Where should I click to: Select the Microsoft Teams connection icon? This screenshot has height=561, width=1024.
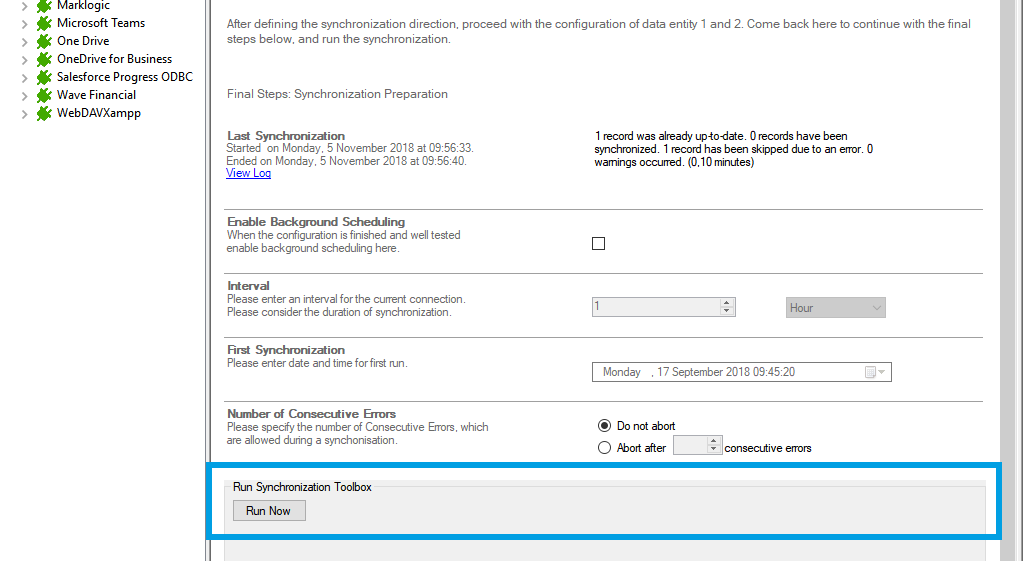point(44,23)
